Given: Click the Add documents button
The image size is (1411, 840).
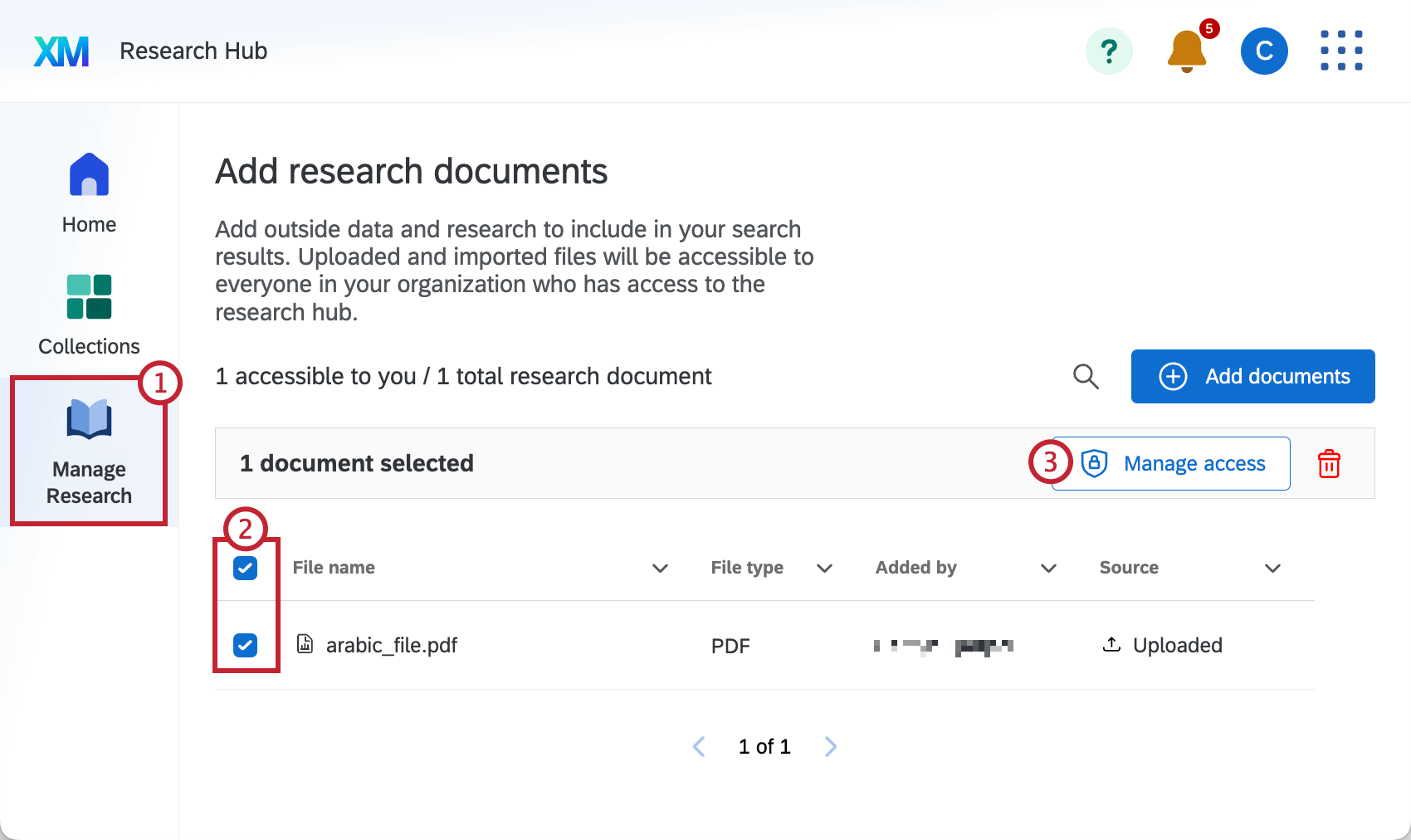Looking at the screenshot, I should pyautogui.click(x=1252, y=376).
